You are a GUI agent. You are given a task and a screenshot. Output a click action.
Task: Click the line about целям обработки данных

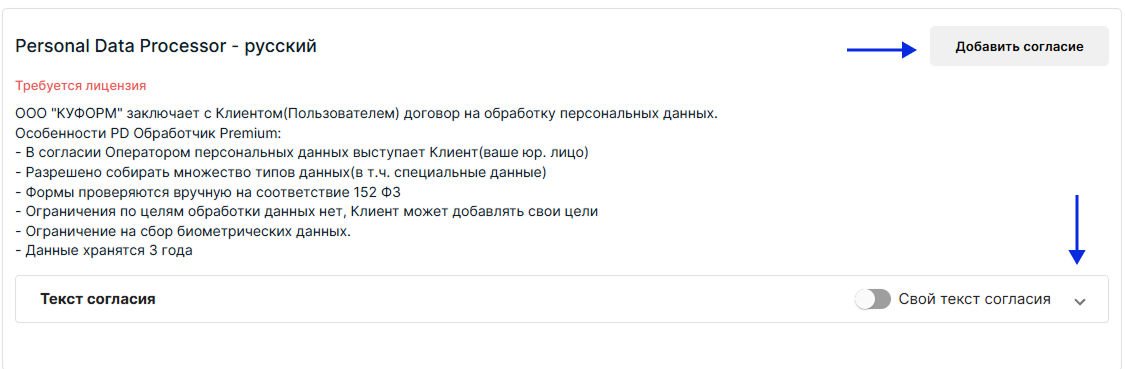click(306, 212)
